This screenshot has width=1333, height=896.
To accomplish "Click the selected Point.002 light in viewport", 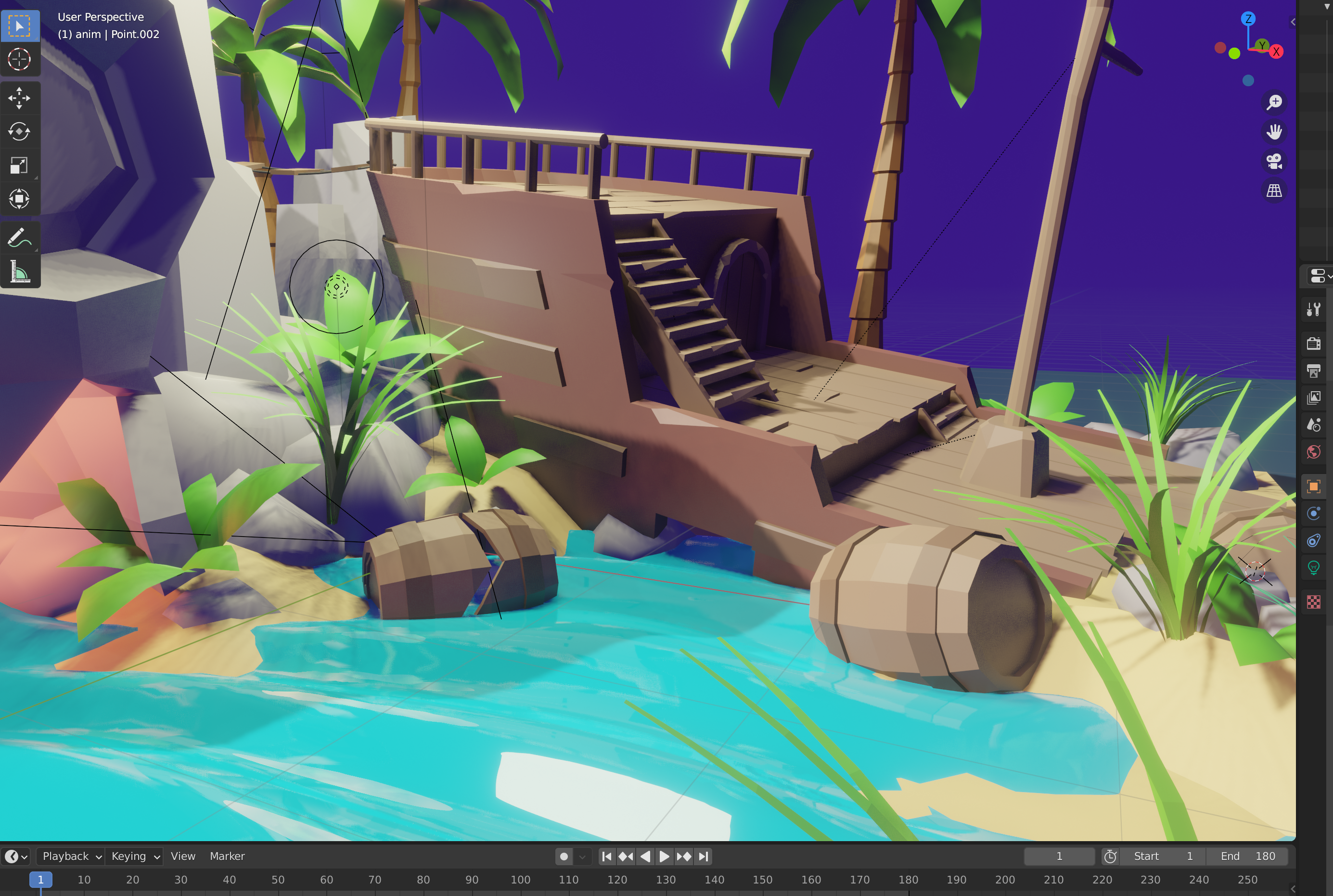I will point(336,286).
